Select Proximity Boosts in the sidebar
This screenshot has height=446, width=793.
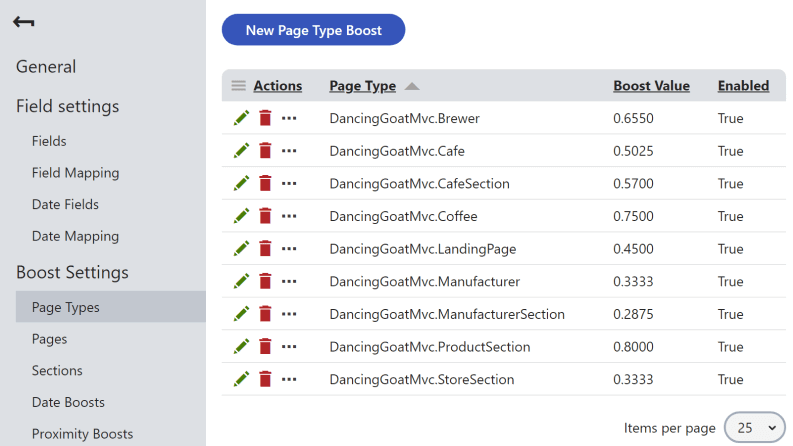(82, 434)
